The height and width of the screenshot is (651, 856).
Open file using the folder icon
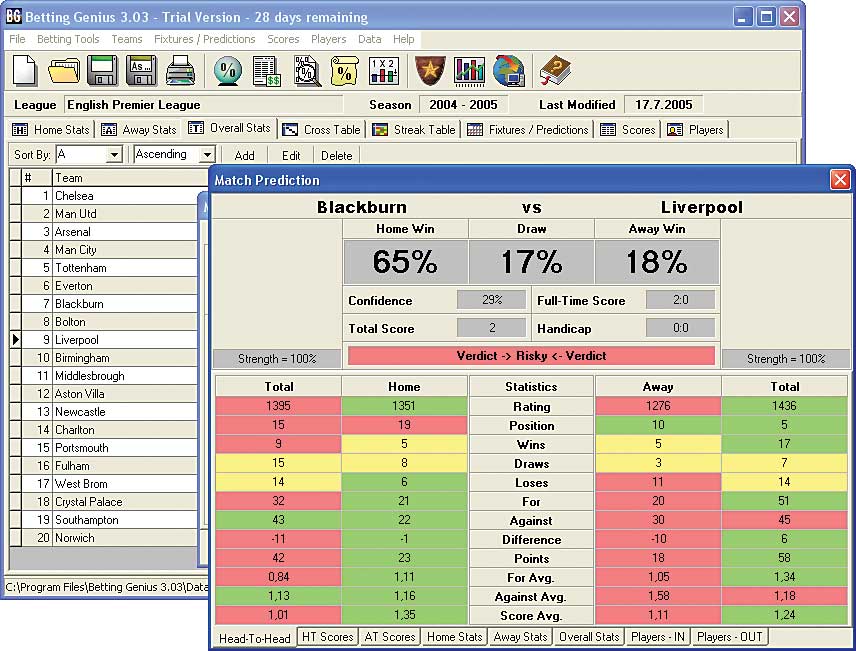[63, 71]
